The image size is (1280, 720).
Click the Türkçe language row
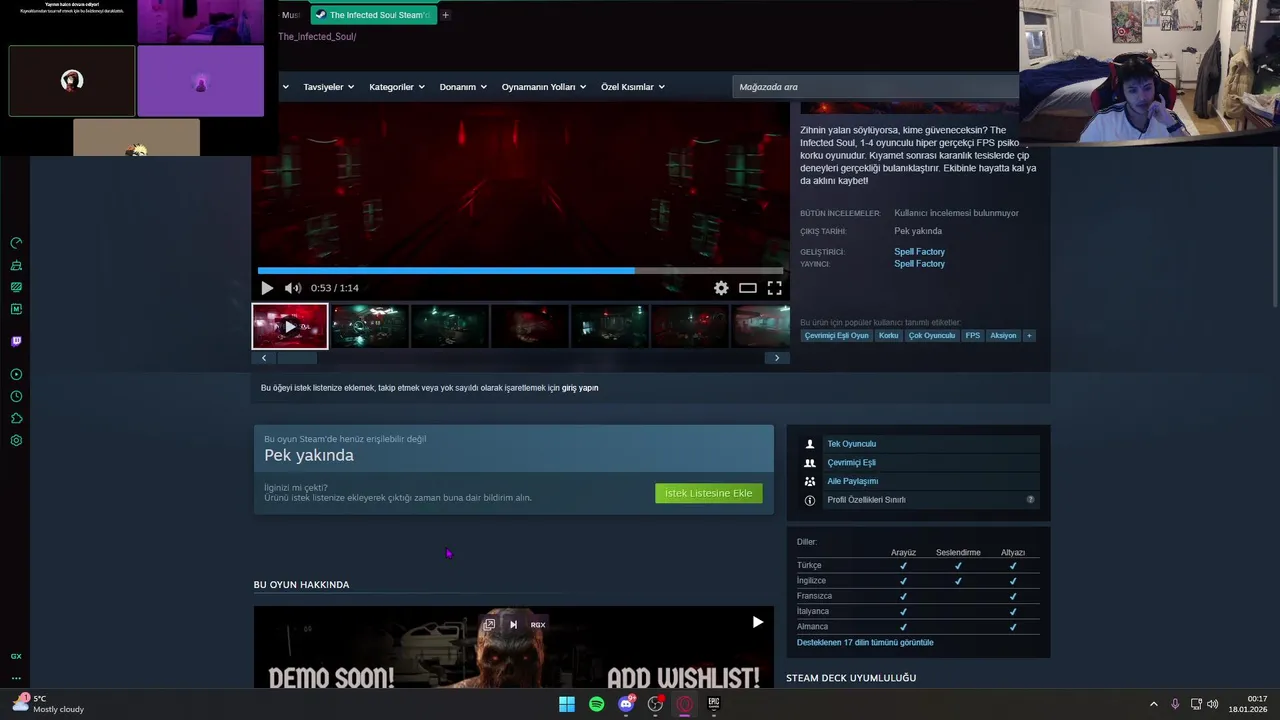[918, 566]
